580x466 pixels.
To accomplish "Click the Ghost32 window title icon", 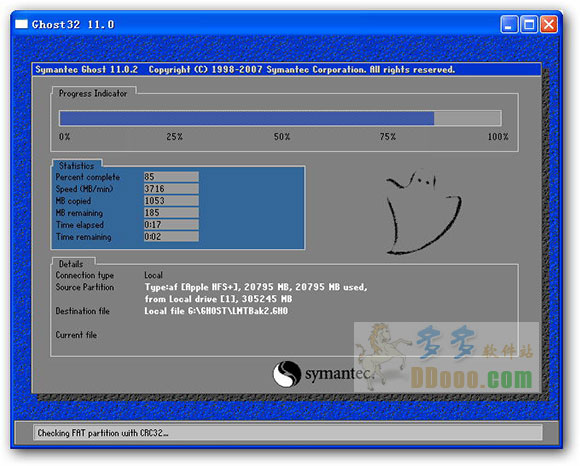I will (21, 24).
